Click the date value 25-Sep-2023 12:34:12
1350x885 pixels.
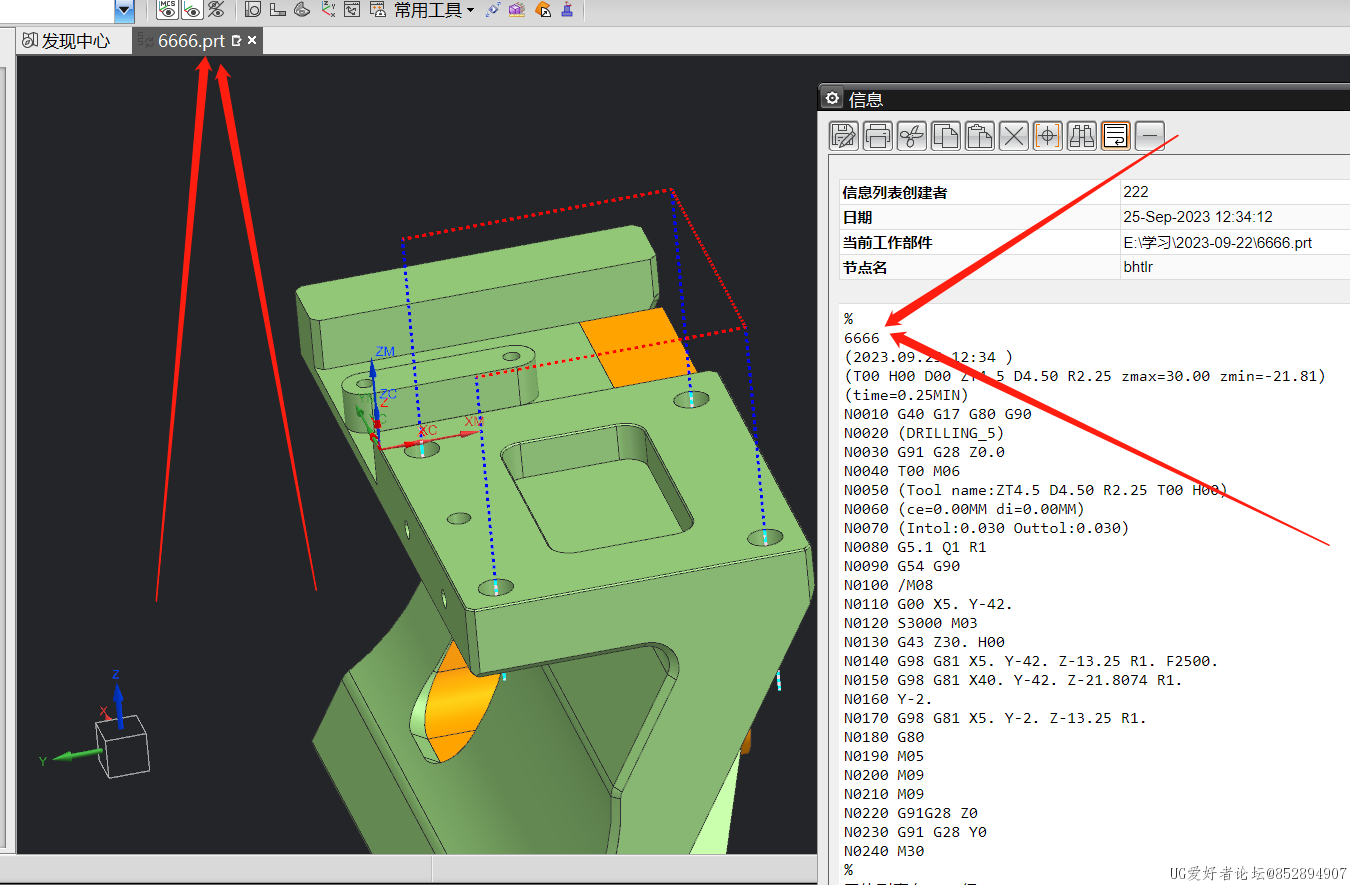point(1198,217)
